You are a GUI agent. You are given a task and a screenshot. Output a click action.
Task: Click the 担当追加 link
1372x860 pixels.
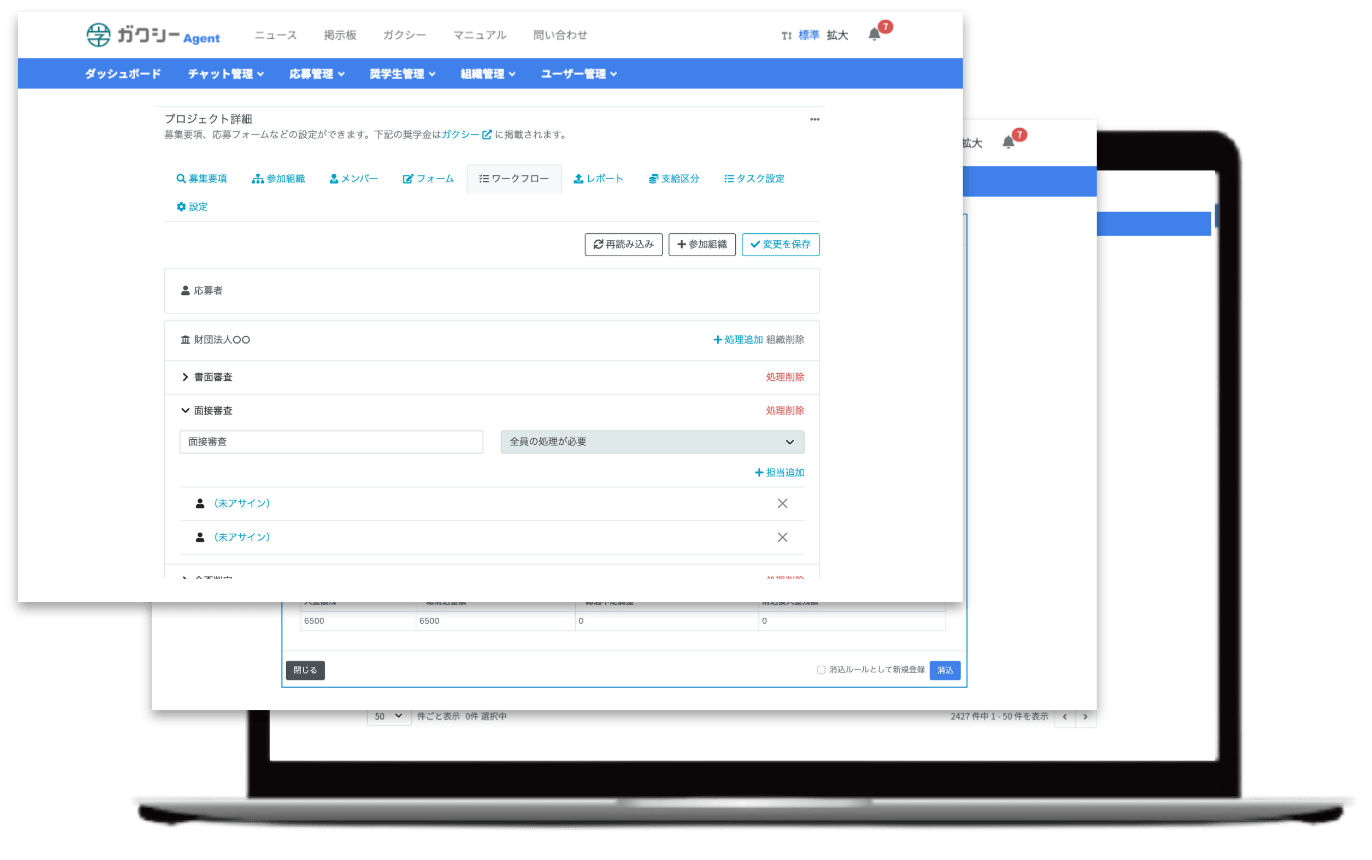[x=779, y=472]
